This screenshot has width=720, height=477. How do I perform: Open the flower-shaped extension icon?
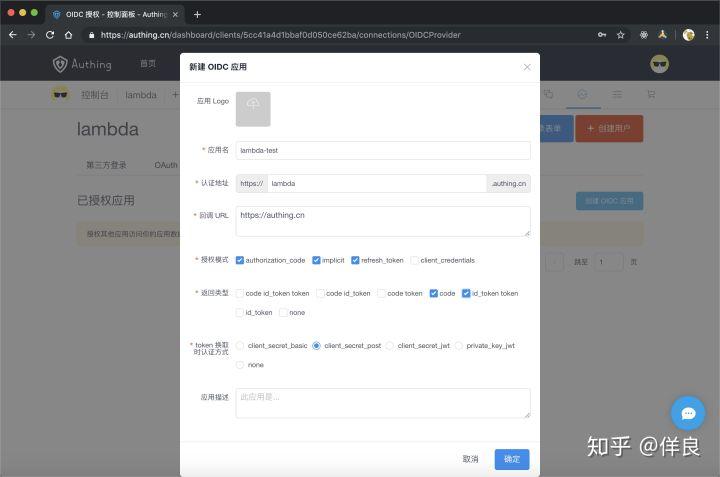tap(644, 35)
